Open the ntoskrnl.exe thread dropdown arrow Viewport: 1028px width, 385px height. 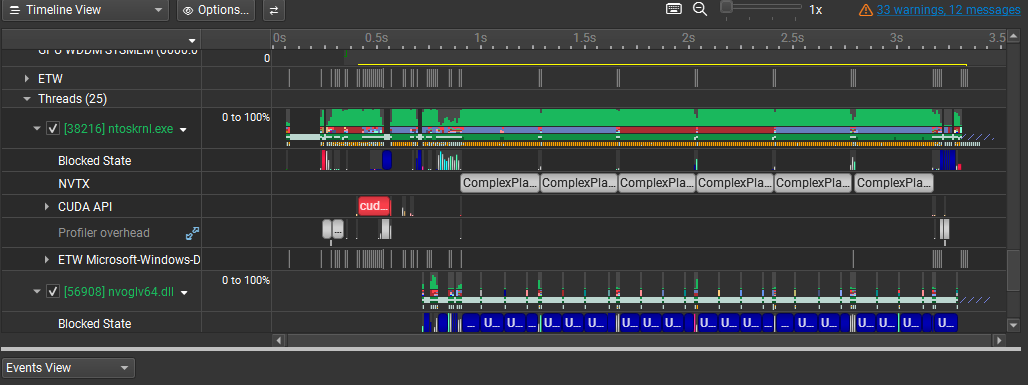[x=184, y=130]
